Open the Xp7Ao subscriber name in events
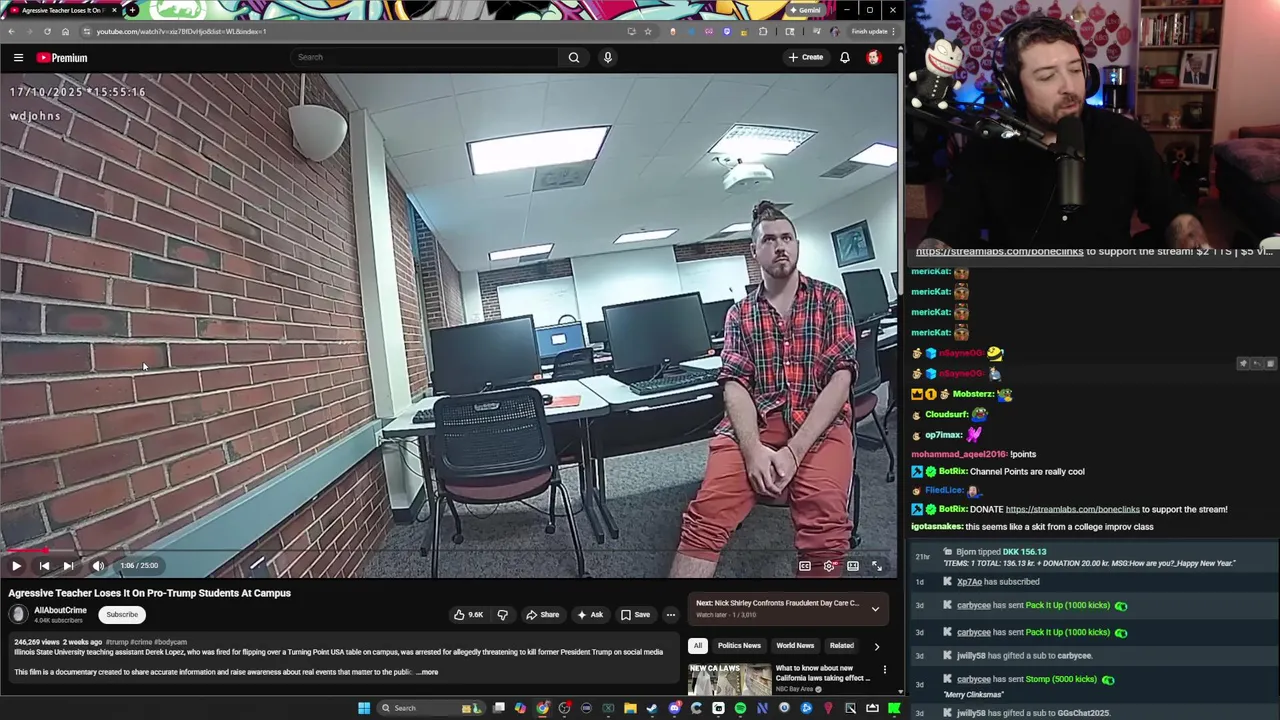This screenshot has width=1280, height=720. (969, 582)
